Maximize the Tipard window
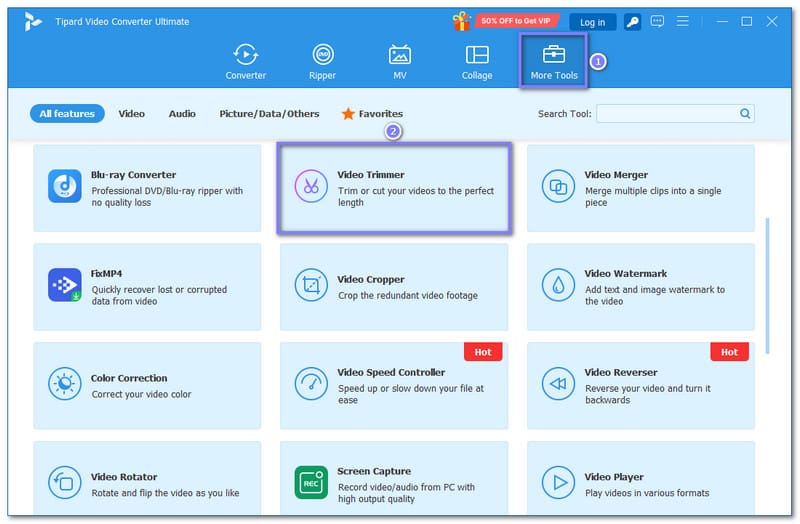The width and height of the screenshot is (800, 524). (746, 21)
